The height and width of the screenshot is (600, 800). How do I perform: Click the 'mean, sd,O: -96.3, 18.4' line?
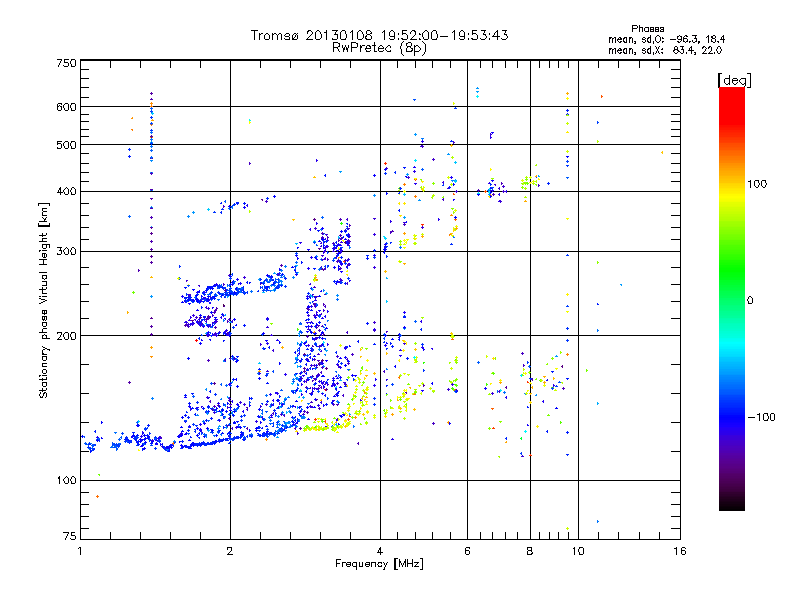pyautogui.click(x=666, y=39)
